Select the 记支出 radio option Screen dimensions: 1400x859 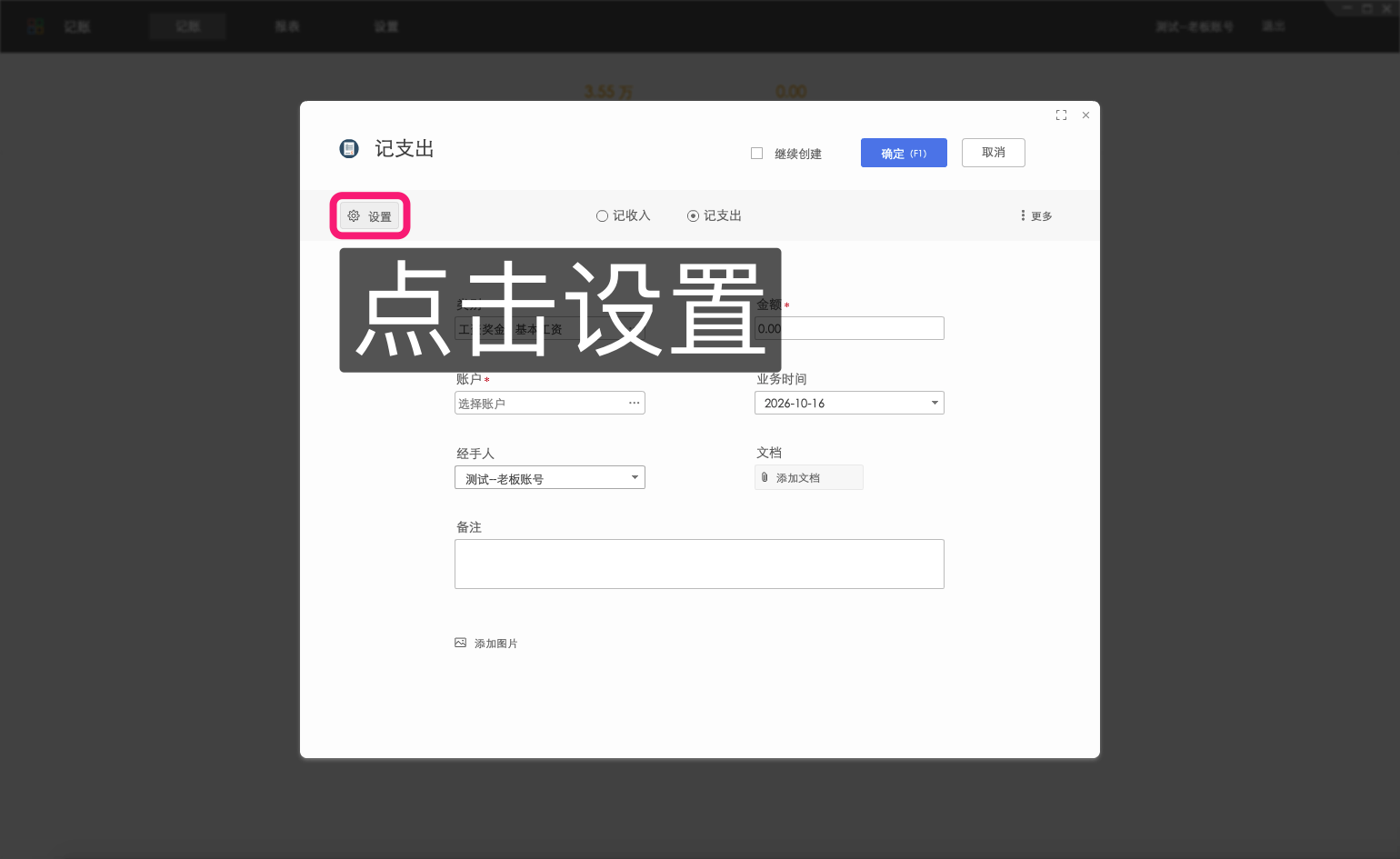coord(715,215)
